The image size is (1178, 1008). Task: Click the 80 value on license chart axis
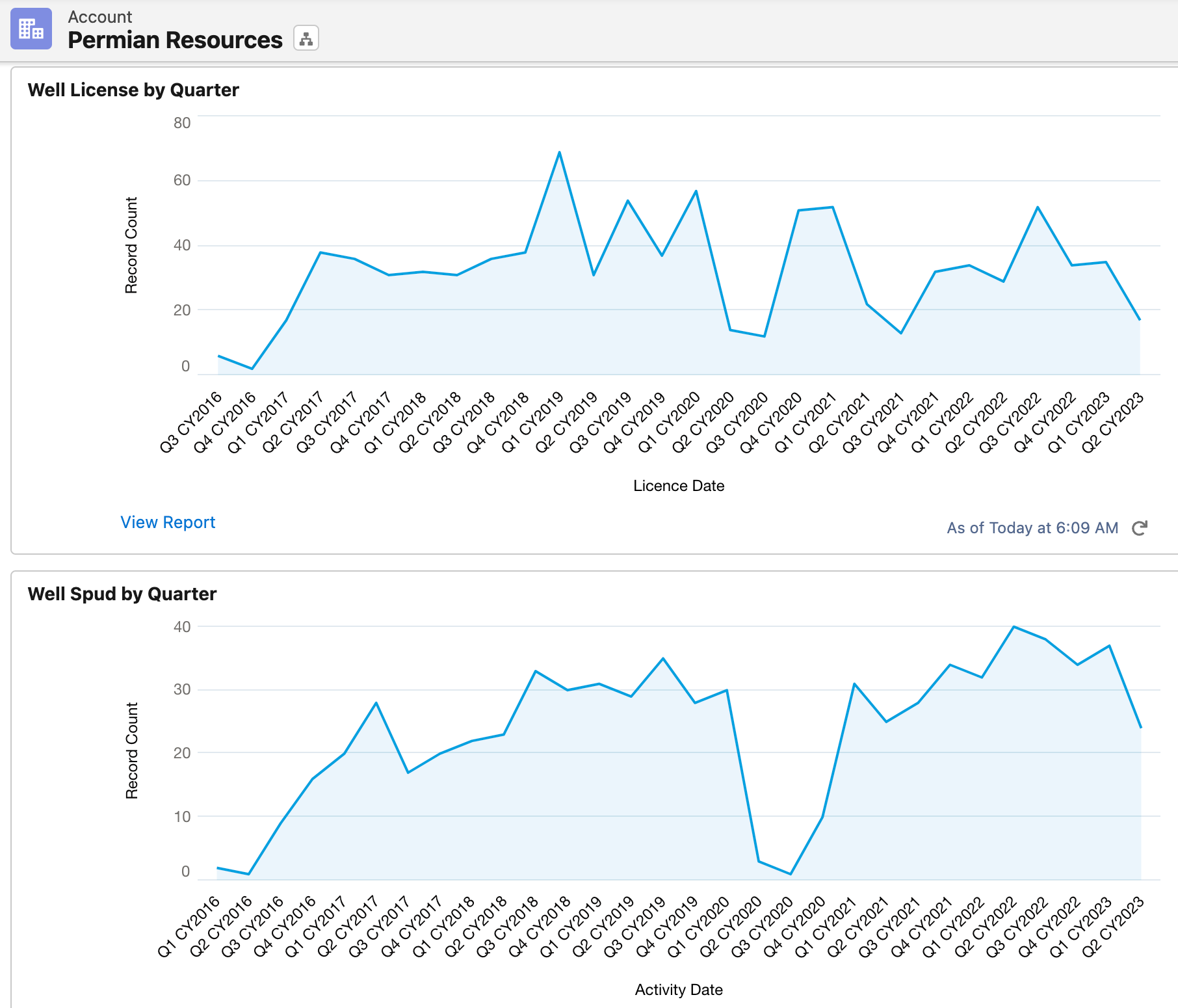(182, 123)
